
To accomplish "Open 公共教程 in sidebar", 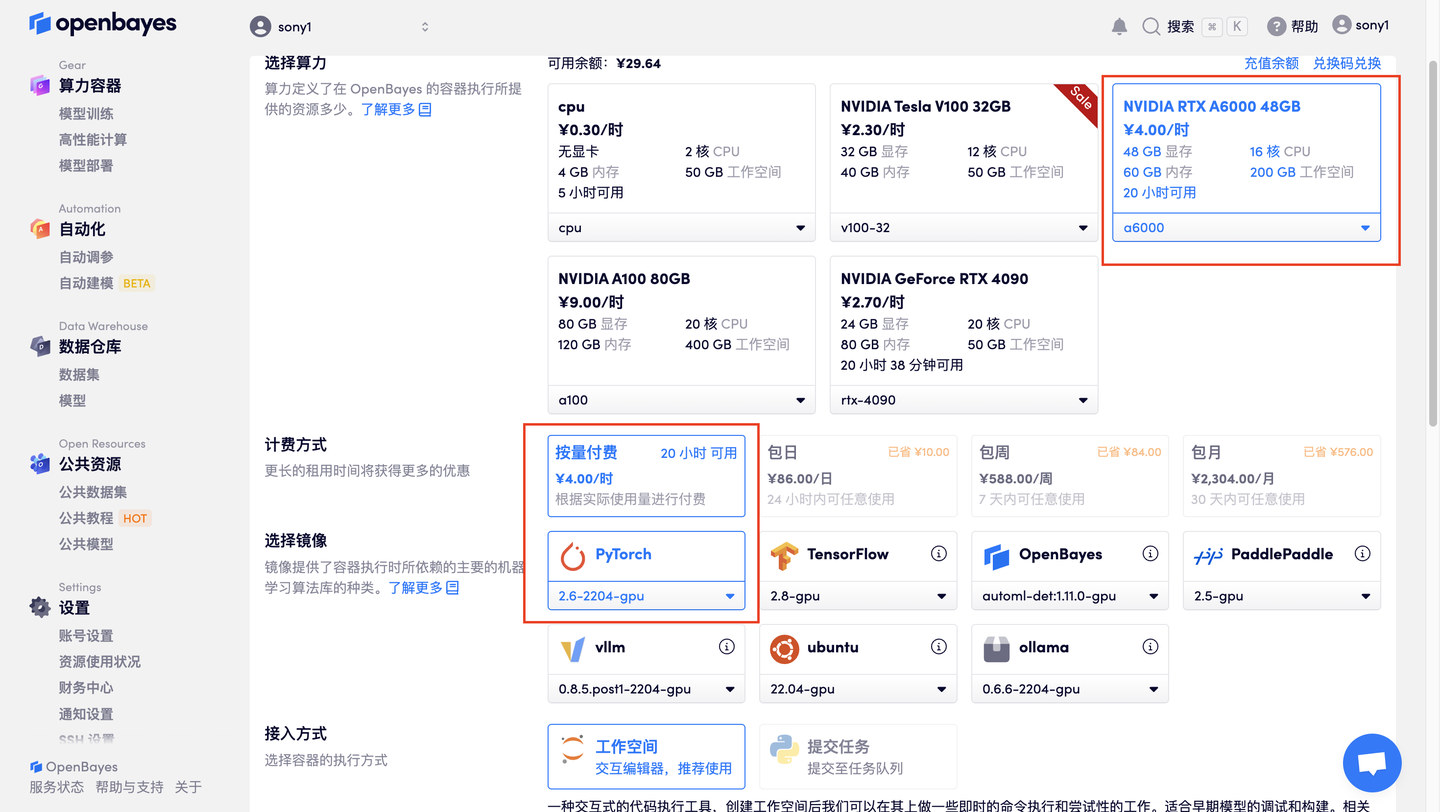I will point(86,518).
